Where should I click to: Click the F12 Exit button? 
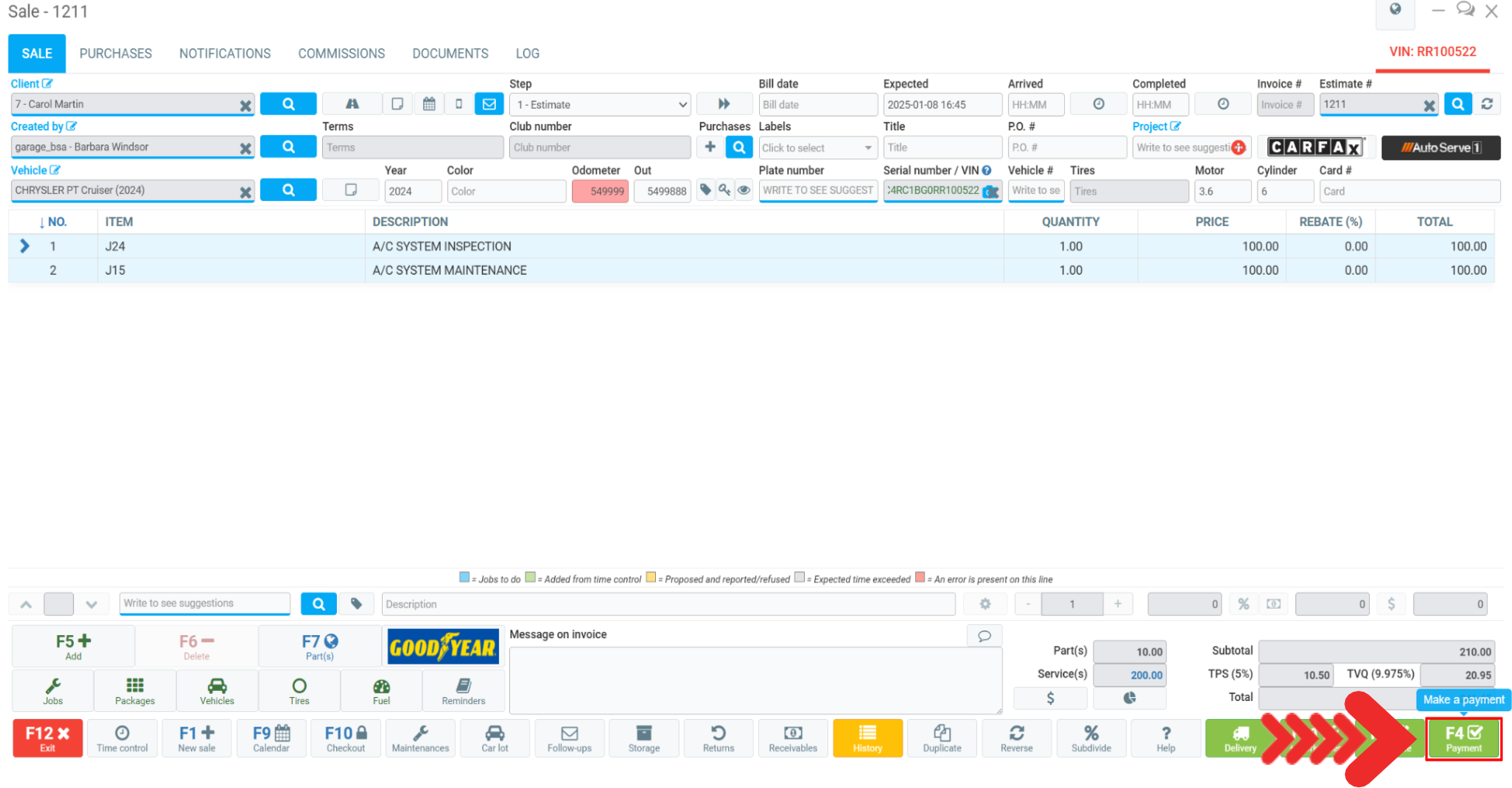click(x=47, y=738)
